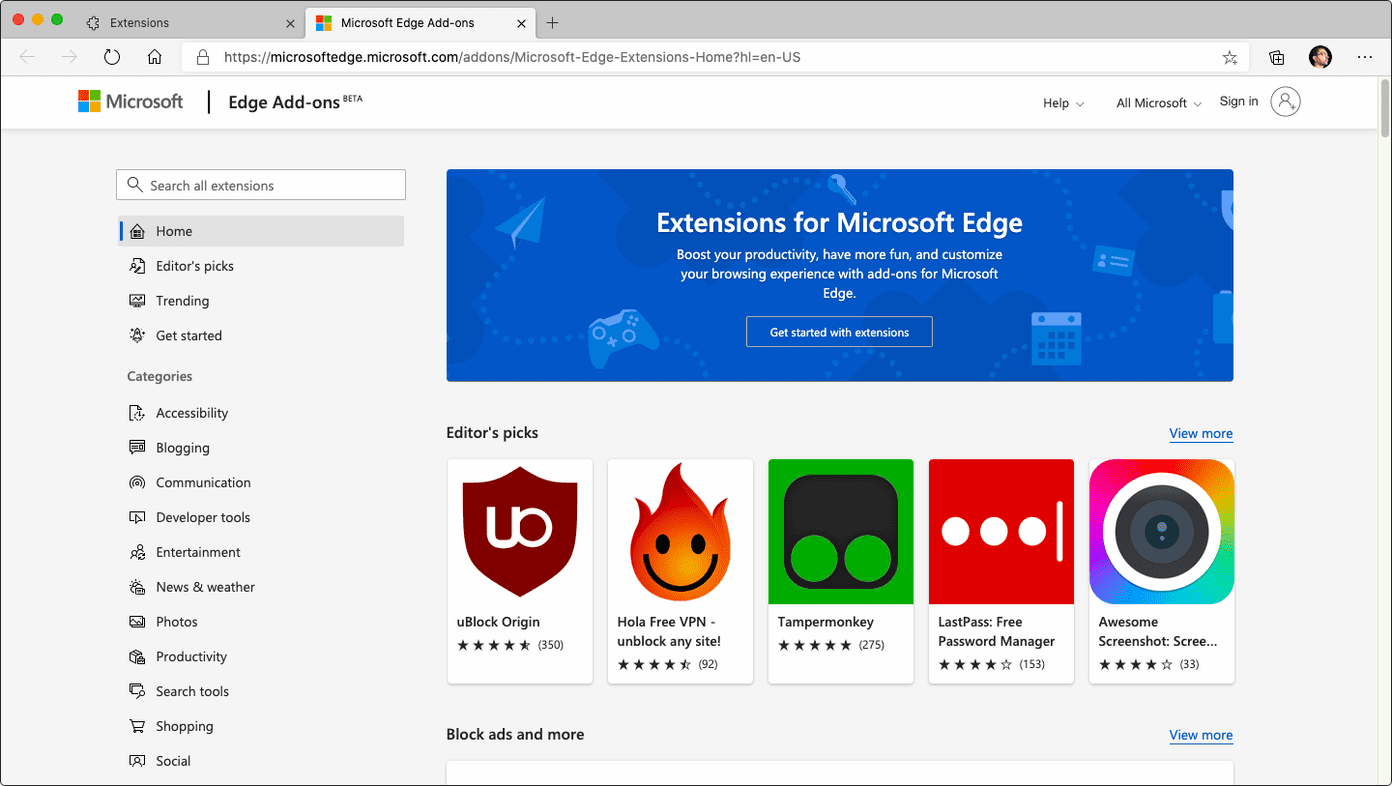1392x786 pixels.
Task: Expand the Help dropdown menu
Action: point(1064,103)
